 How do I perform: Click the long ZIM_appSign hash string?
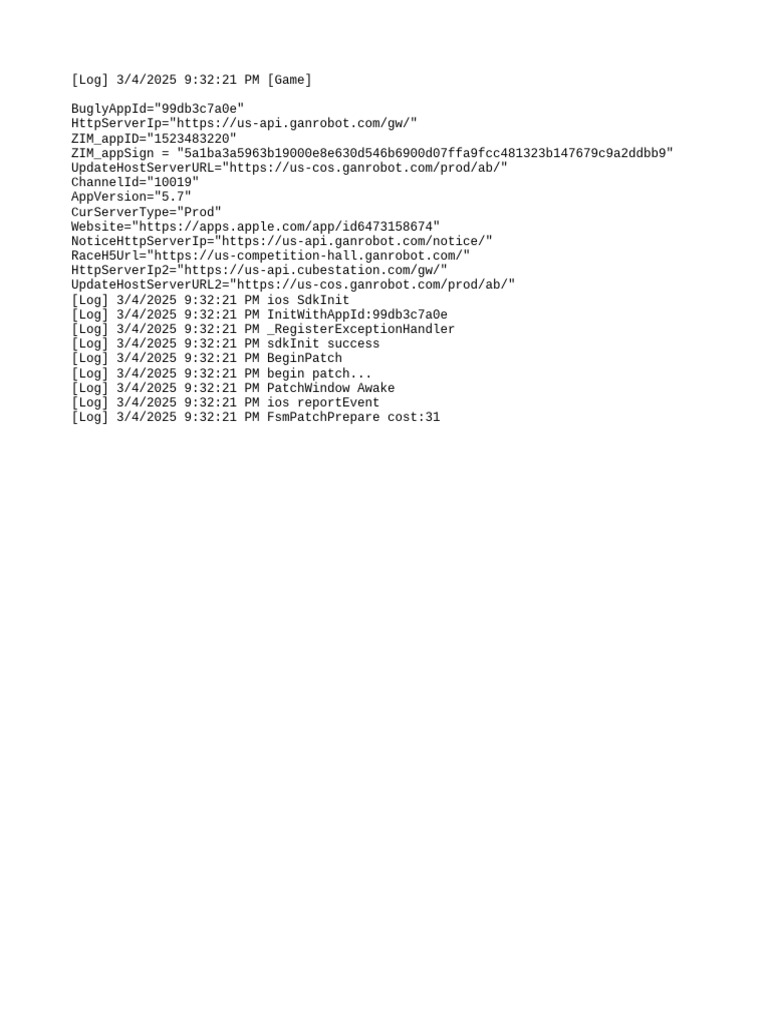pyautogui.click(x=425, y=153)
